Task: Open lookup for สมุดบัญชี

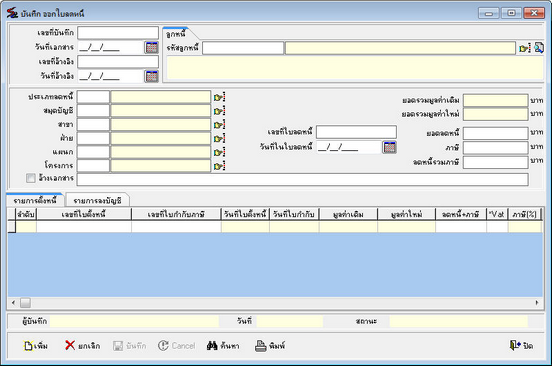Action: coord(219,111)
